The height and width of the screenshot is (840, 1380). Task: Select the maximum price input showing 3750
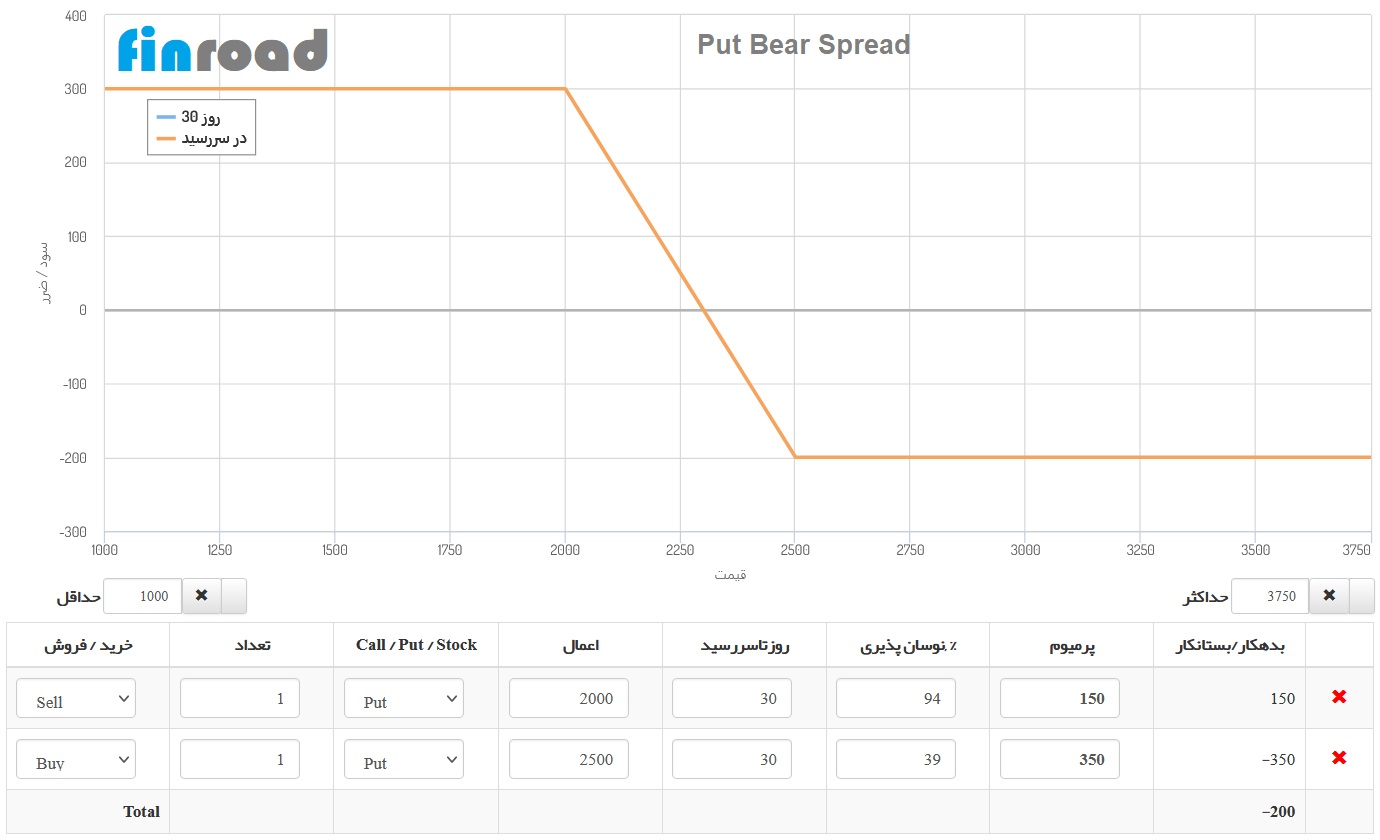point(1270,596)
